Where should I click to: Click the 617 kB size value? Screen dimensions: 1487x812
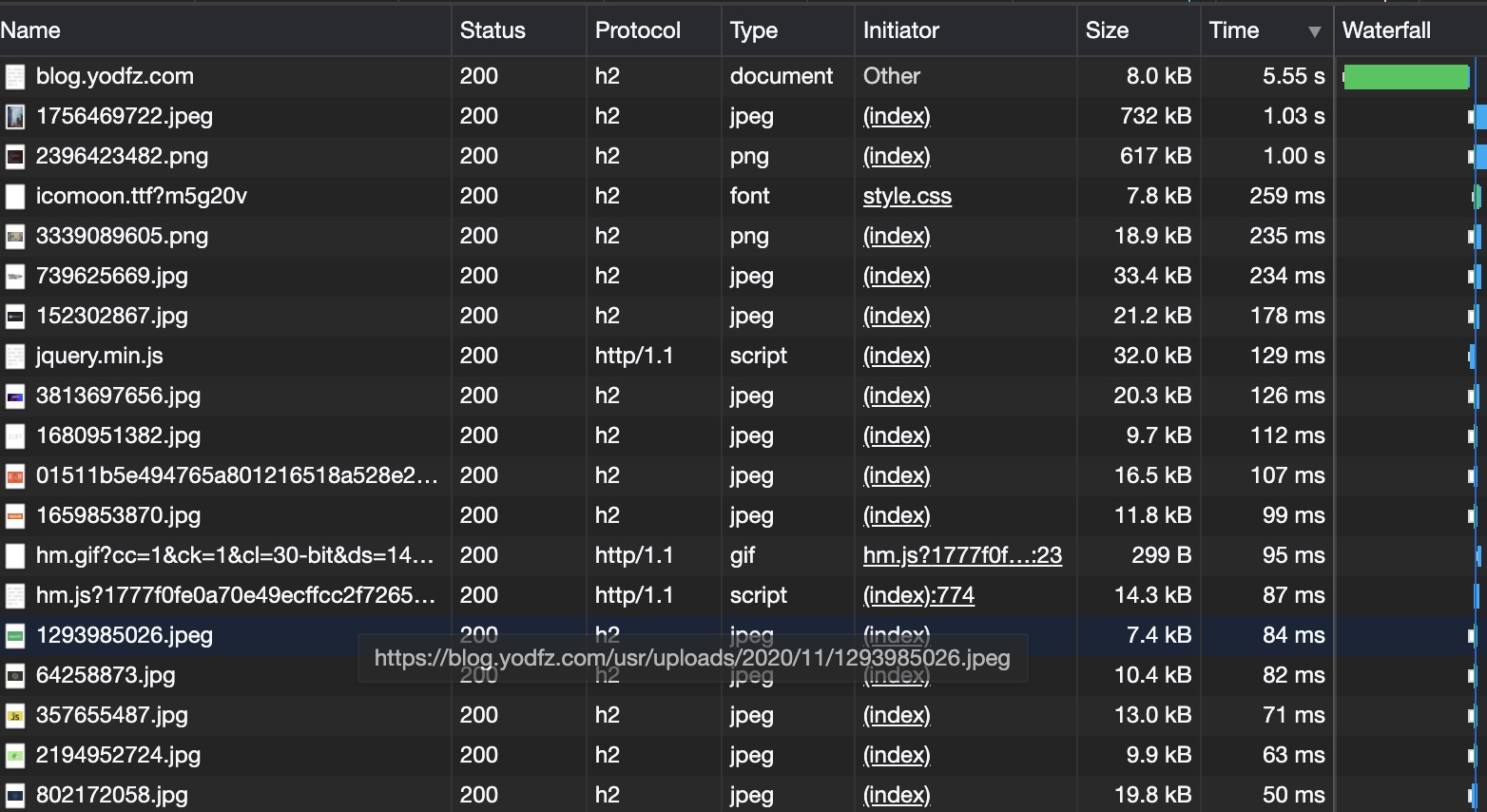(1155, 156)
